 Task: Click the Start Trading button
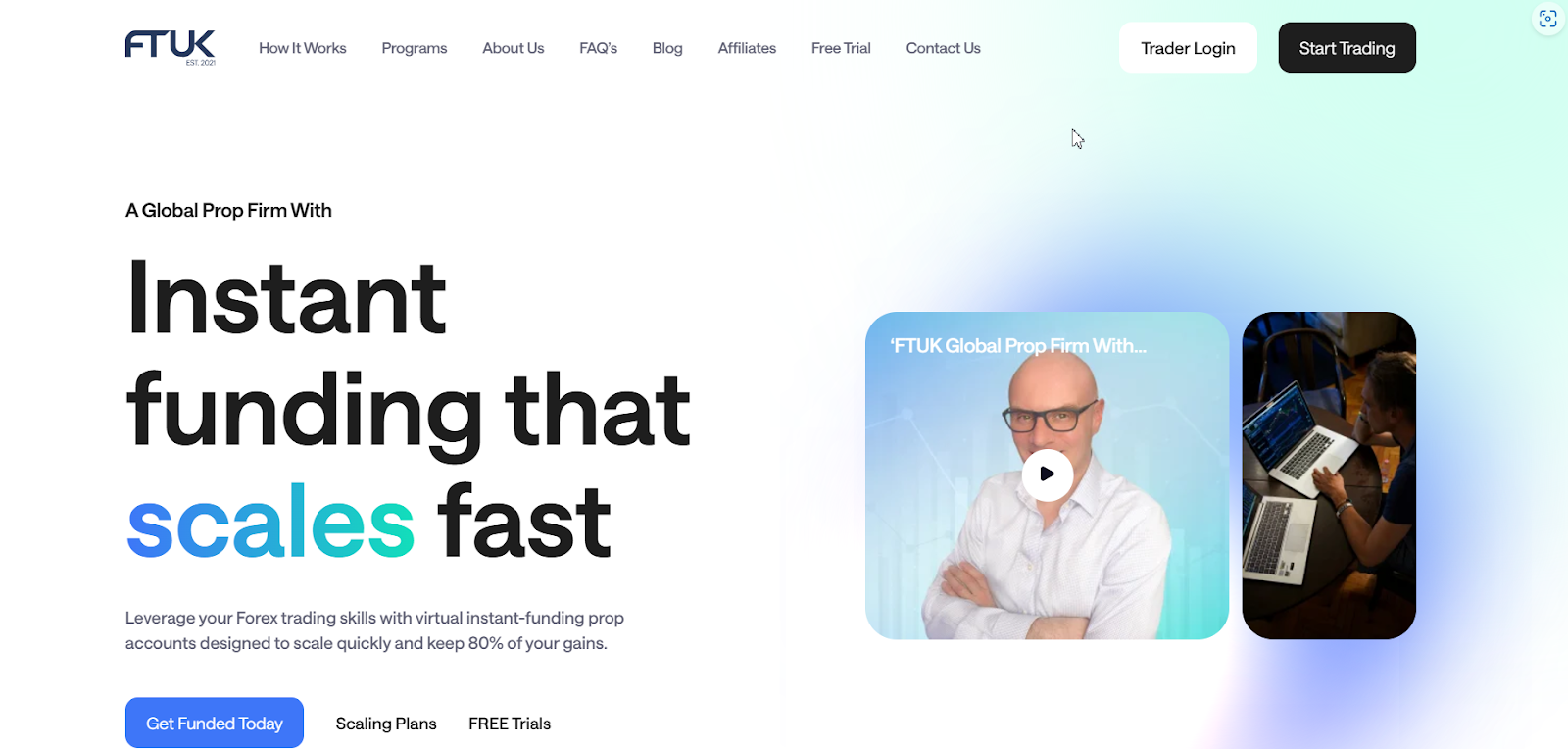coord(1347,48)
